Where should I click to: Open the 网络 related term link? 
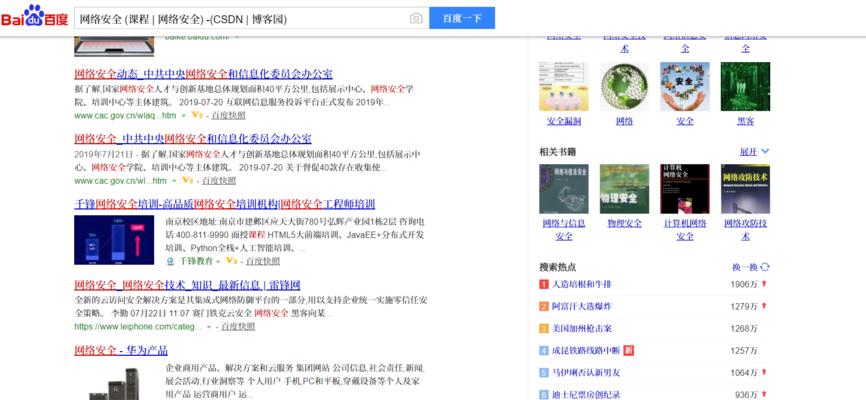pos(625,121)
